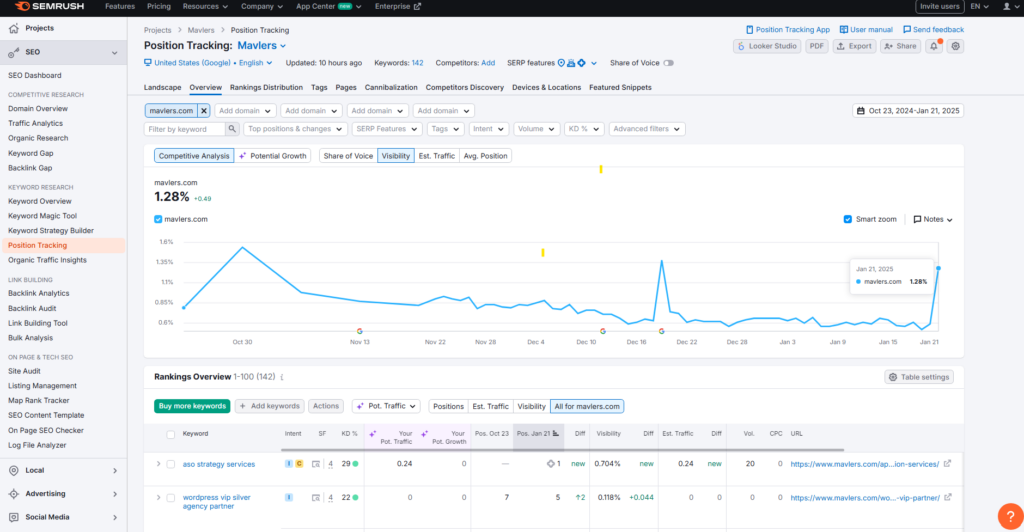Open the Top positions & changes filter

click(295, 129)
